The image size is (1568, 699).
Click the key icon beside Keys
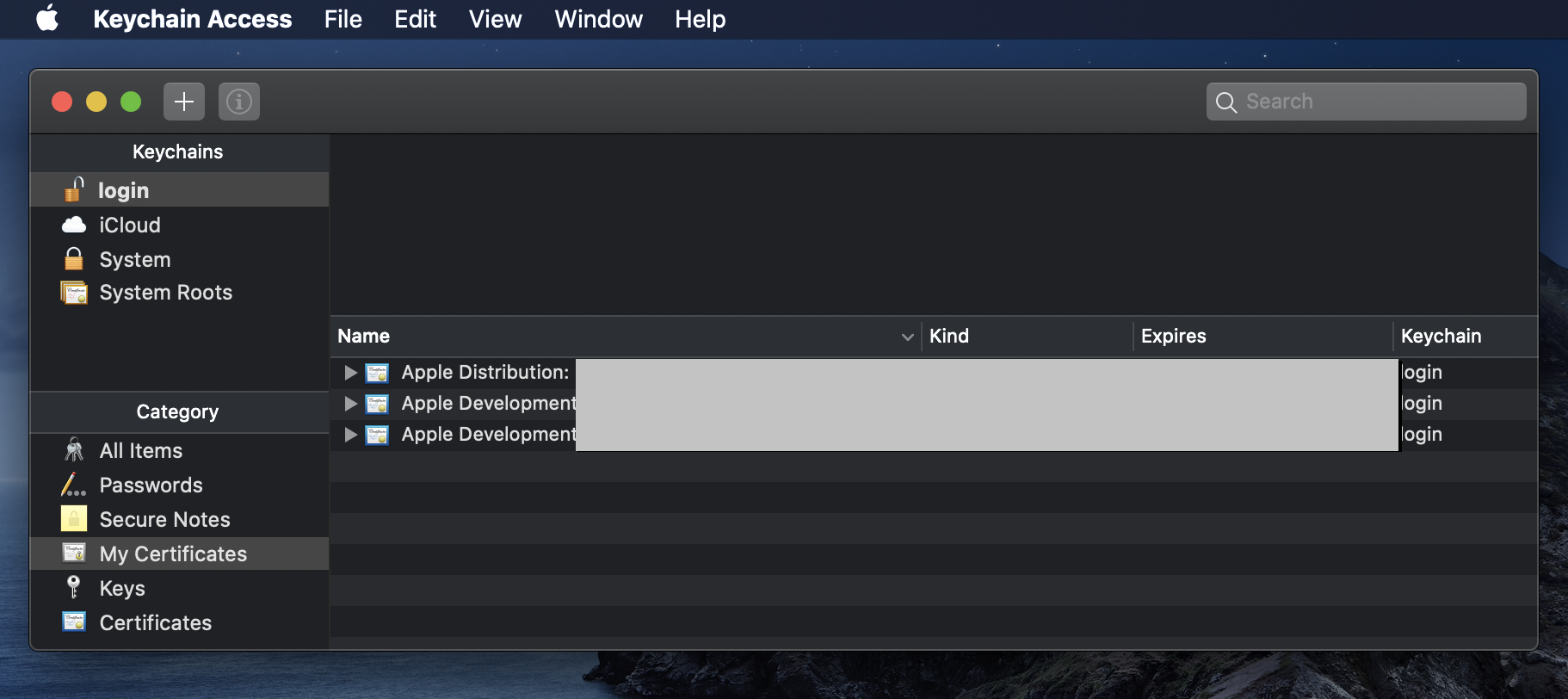(x=74, y=587)
